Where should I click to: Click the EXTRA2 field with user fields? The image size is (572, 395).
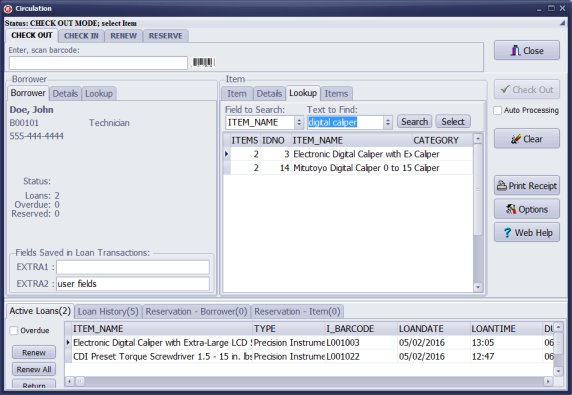[133, 284]
